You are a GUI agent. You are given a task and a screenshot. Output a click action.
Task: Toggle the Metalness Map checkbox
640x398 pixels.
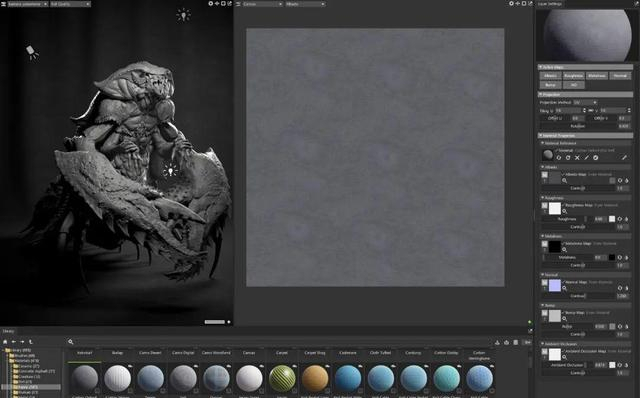click(564, 244)
